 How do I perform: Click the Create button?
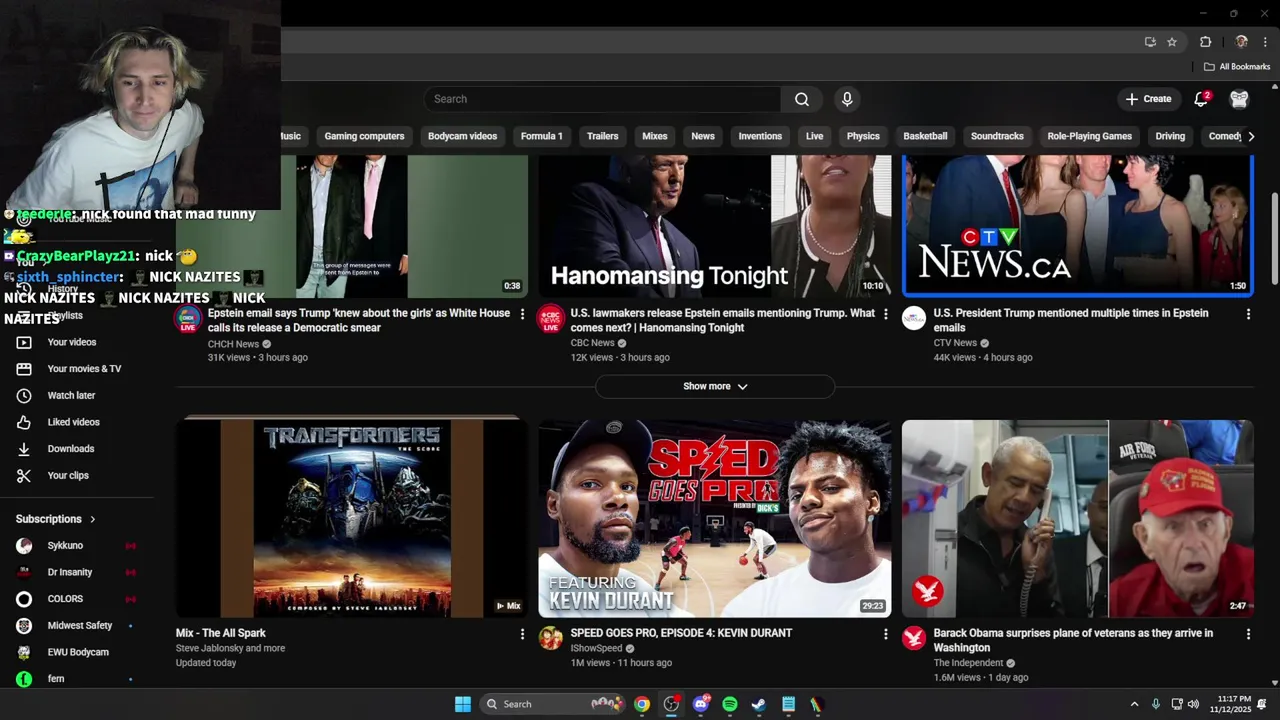click(x=1148, y=99)
